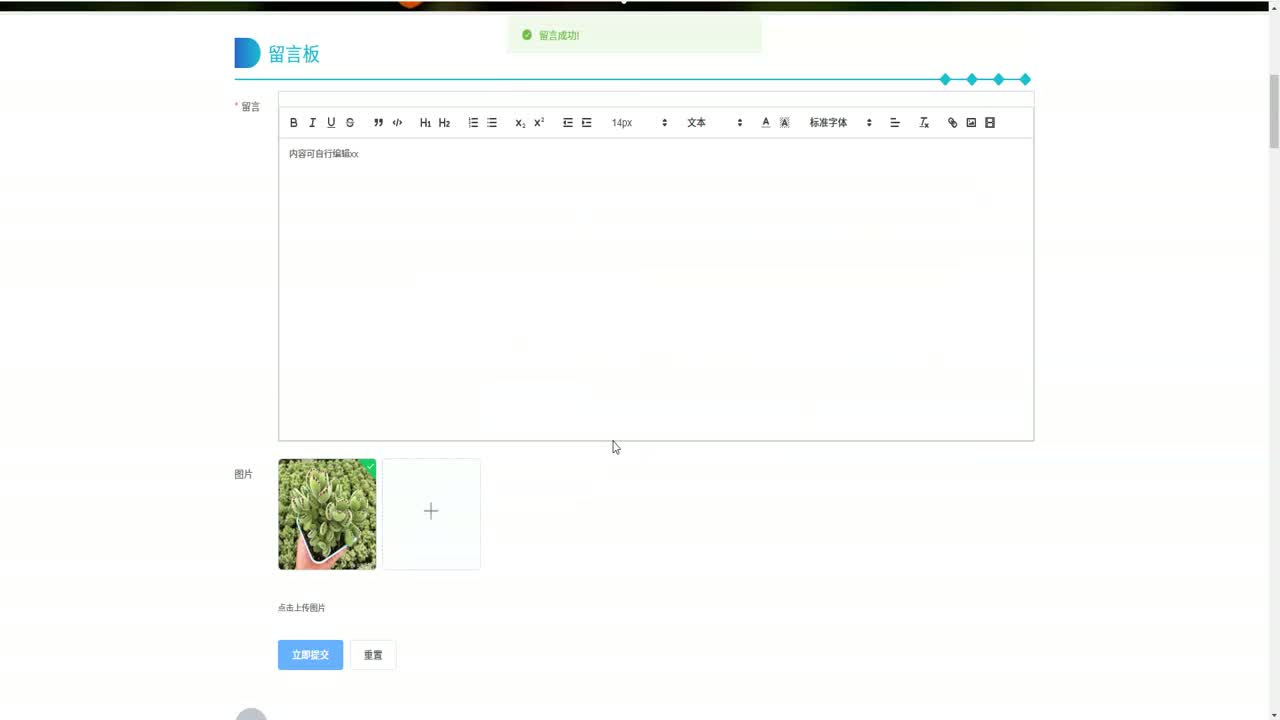Increase text indent
The height and width of the screenshot is (720, 1280).
(586, 123)
